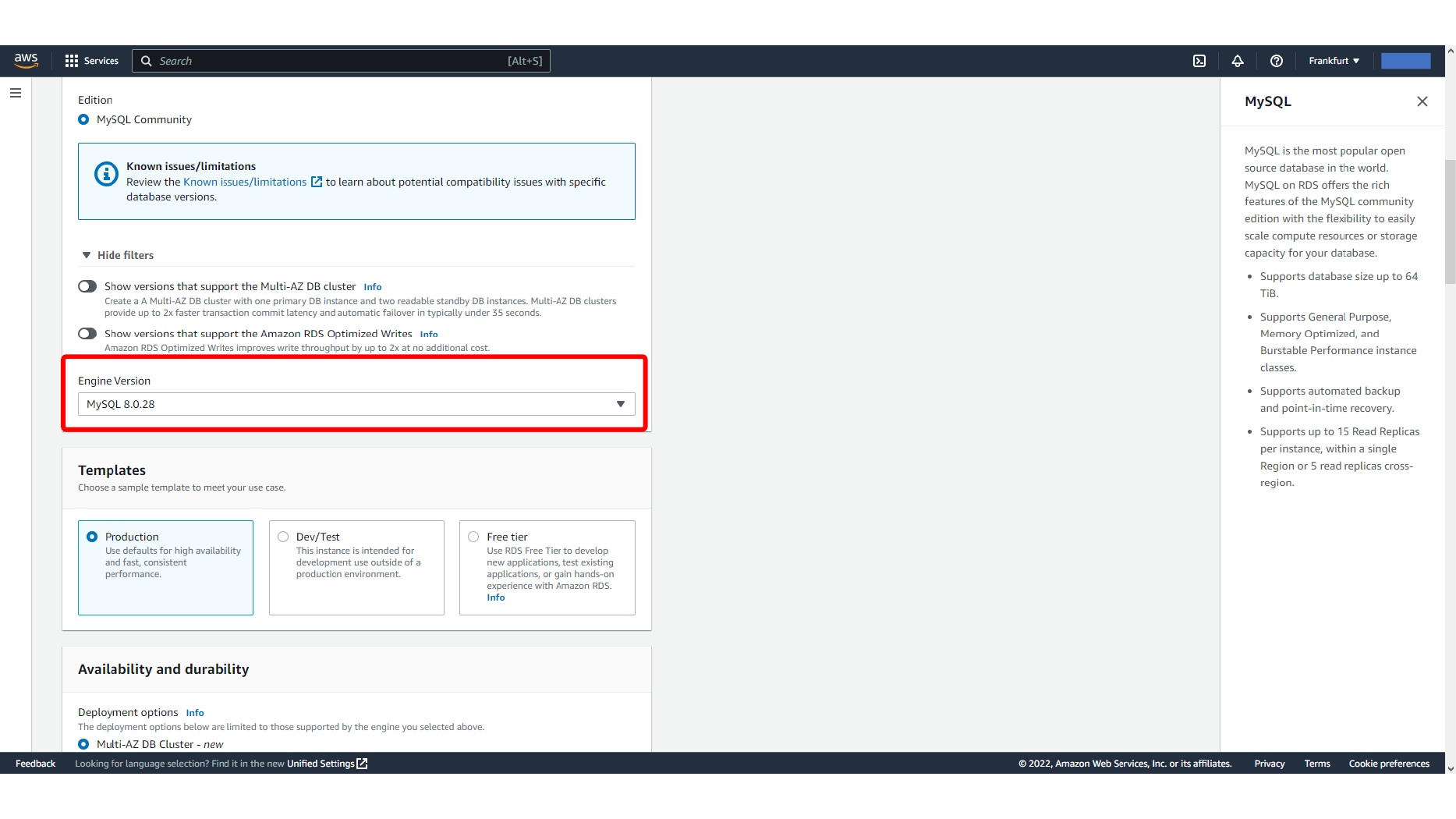
Task: Select Multi-AZ DB Cluster deployment option
Action: coord(83,744)
